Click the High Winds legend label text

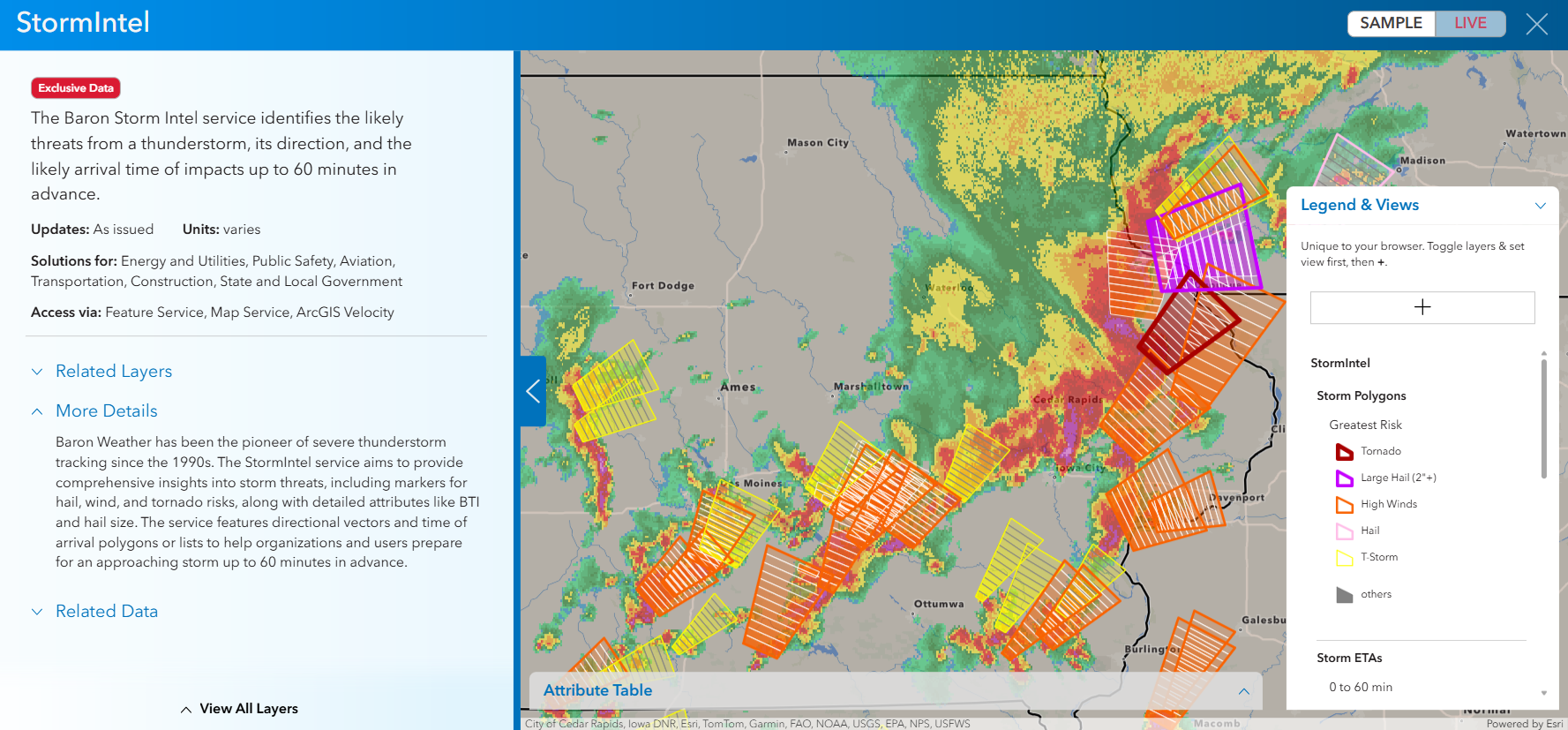pos(1389,504)
